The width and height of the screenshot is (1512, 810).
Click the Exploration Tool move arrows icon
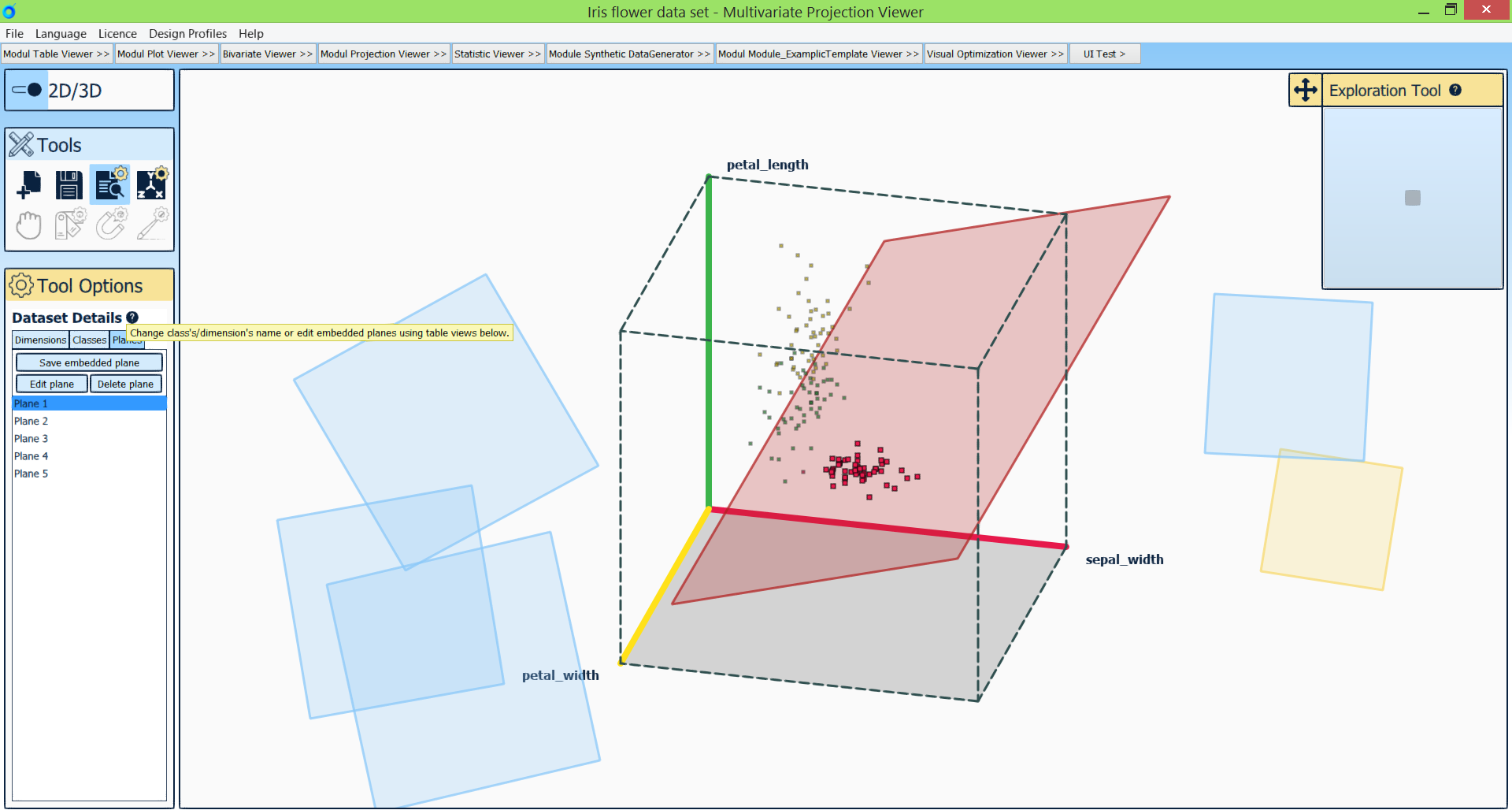1305,91
